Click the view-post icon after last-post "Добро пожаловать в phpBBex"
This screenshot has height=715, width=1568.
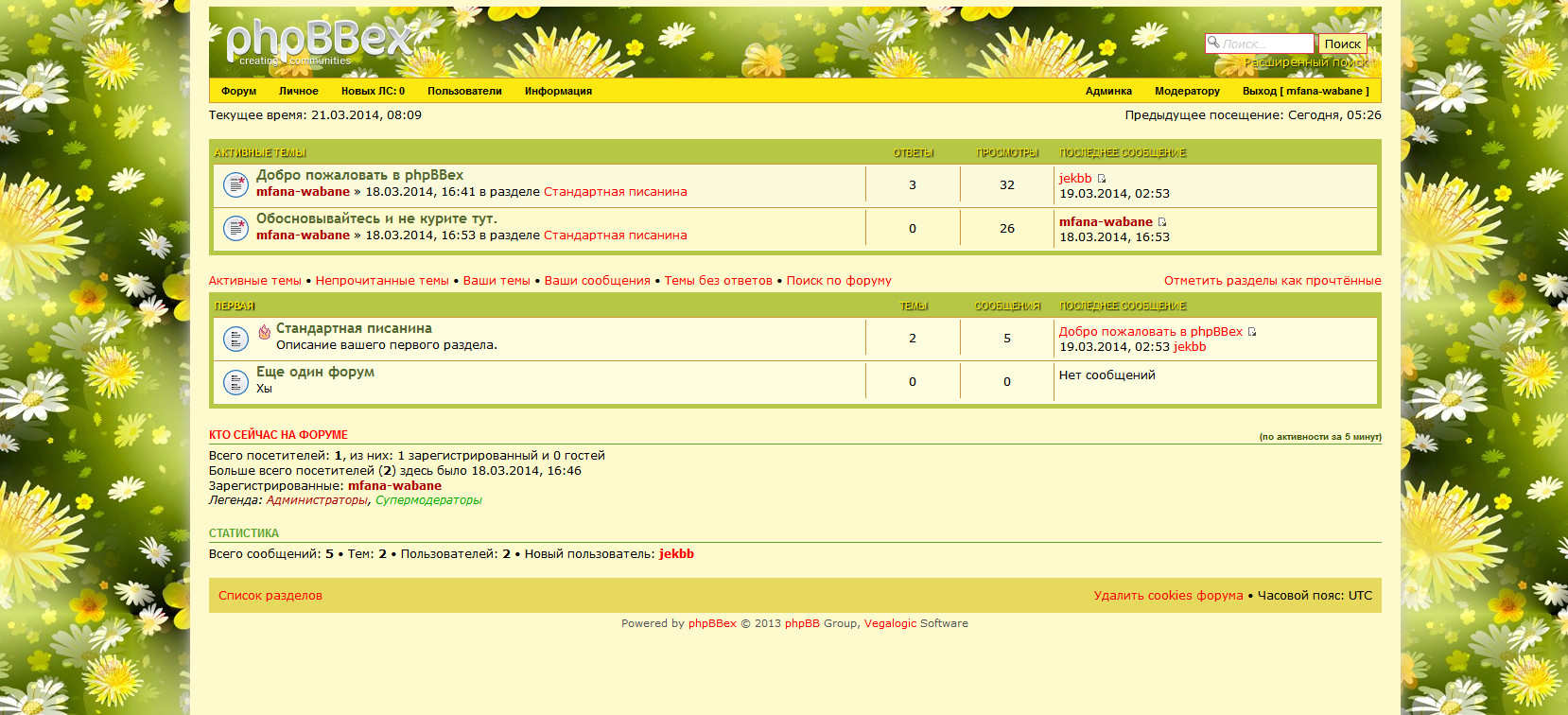pyautogui.click(x=1252, y=332)
